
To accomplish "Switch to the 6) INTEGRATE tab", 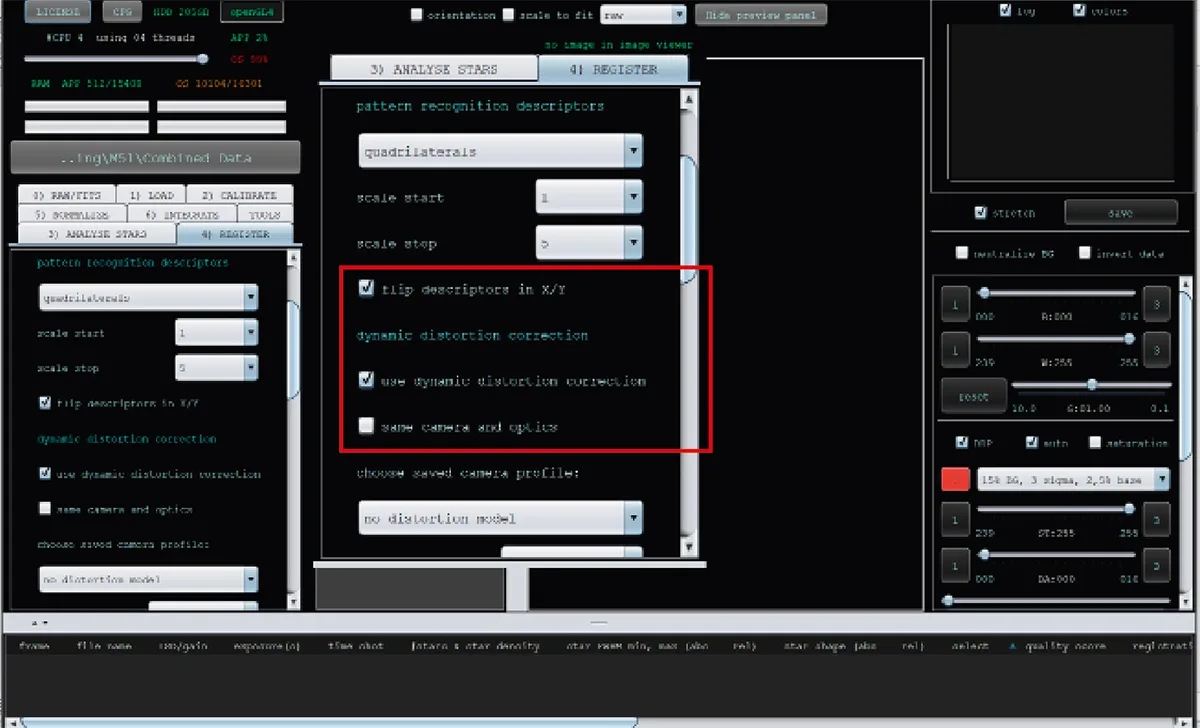I will point(181,214).
